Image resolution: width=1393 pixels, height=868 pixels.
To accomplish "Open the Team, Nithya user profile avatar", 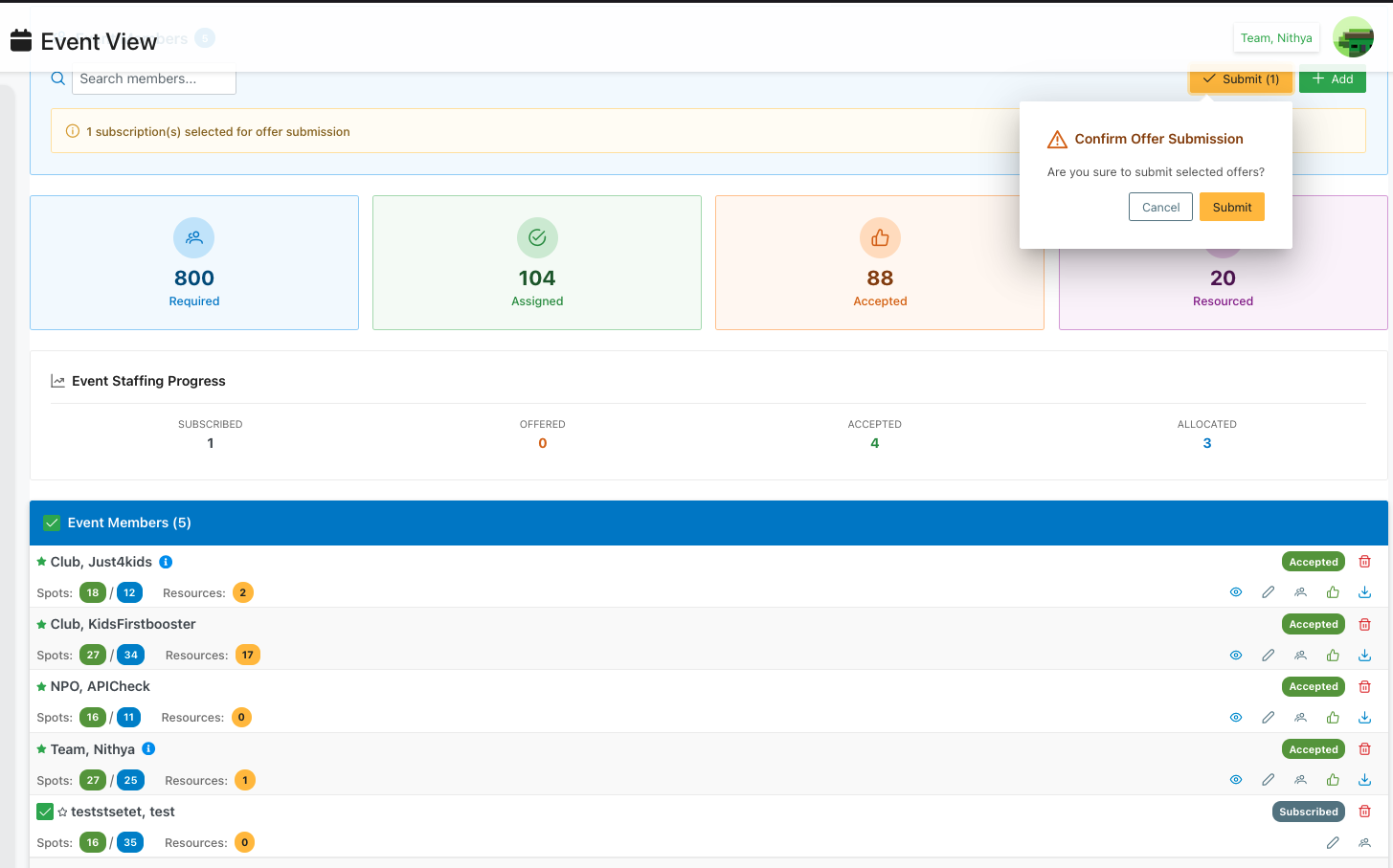I will [x=1353, y=38].
